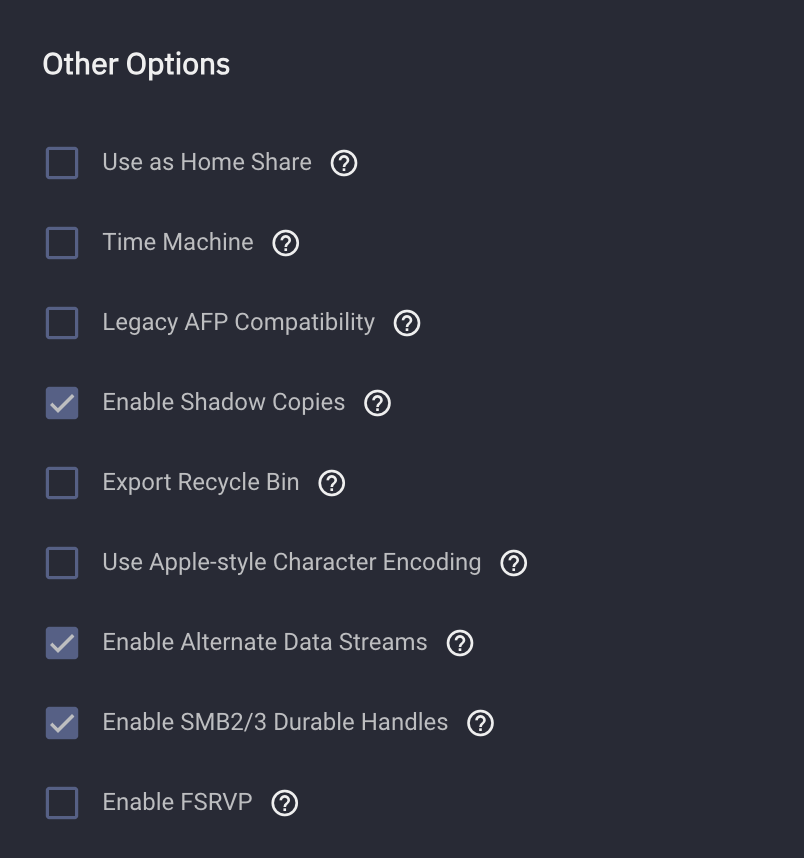Select the Other Options heading
The width and height of the screenshot is (804, 858).
(x=135, y=64)
